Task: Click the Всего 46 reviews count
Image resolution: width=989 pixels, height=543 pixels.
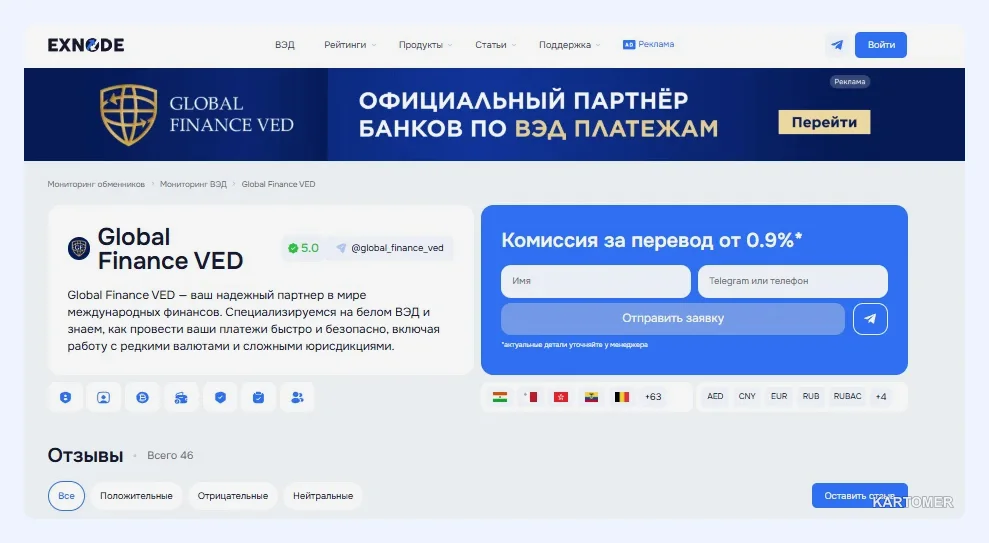Action: tap(170, 455)
